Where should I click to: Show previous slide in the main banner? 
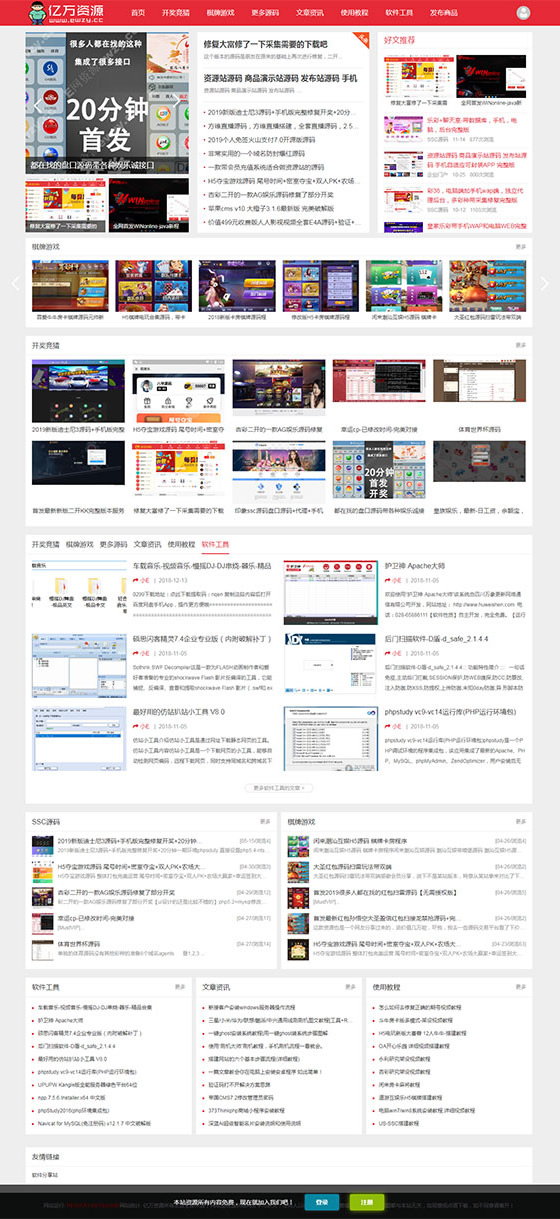point(38,104)
